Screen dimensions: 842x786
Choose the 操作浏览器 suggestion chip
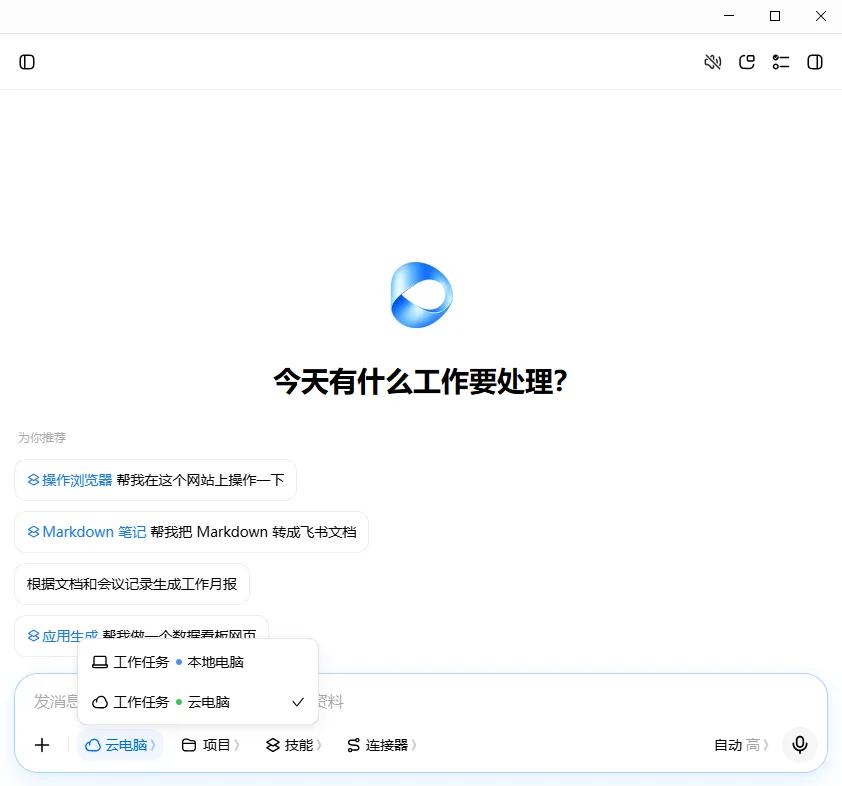[x=155, y=480]
